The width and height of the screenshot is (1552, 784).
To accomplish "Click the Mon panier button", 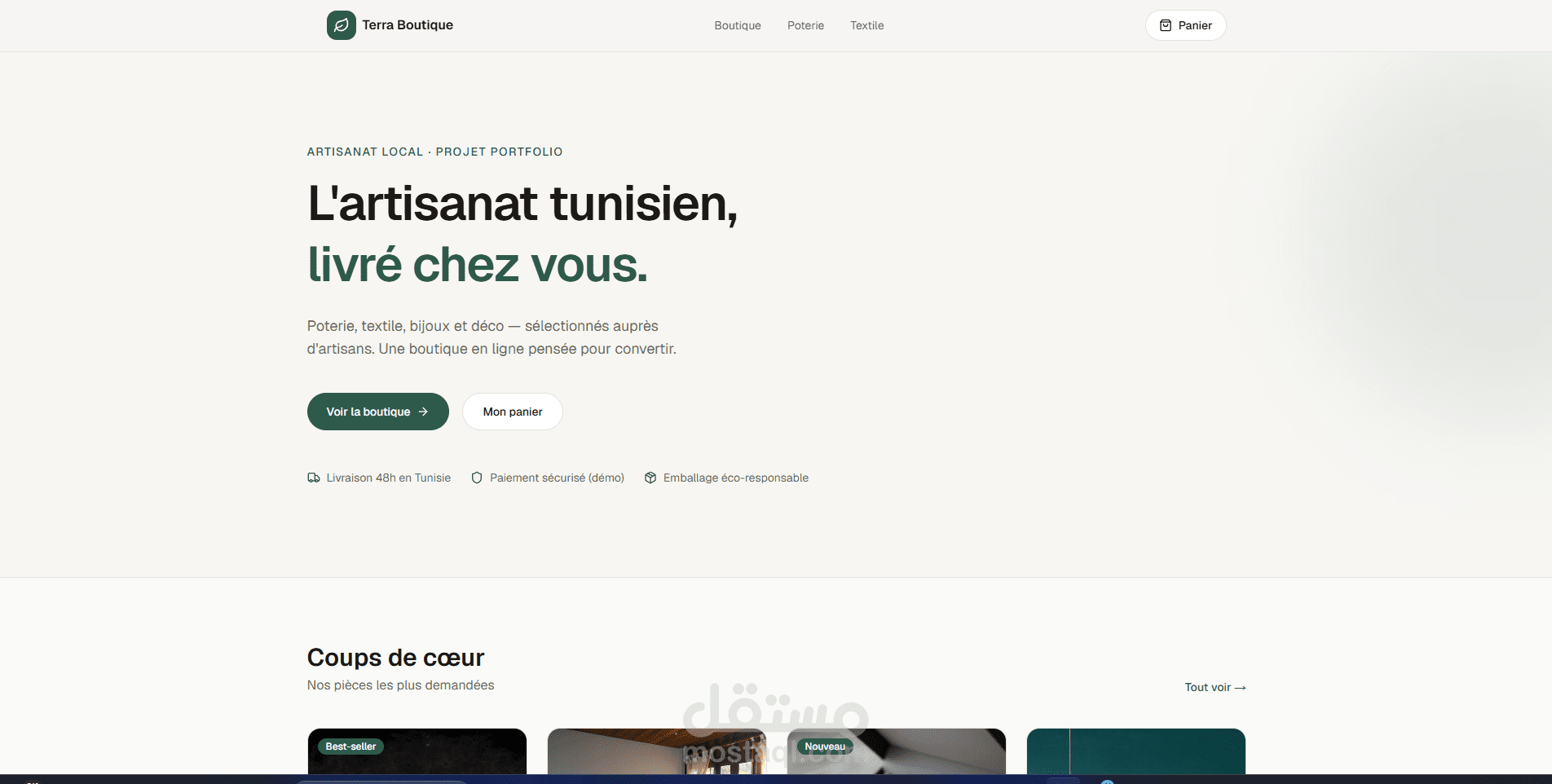I will coord(512,412).
